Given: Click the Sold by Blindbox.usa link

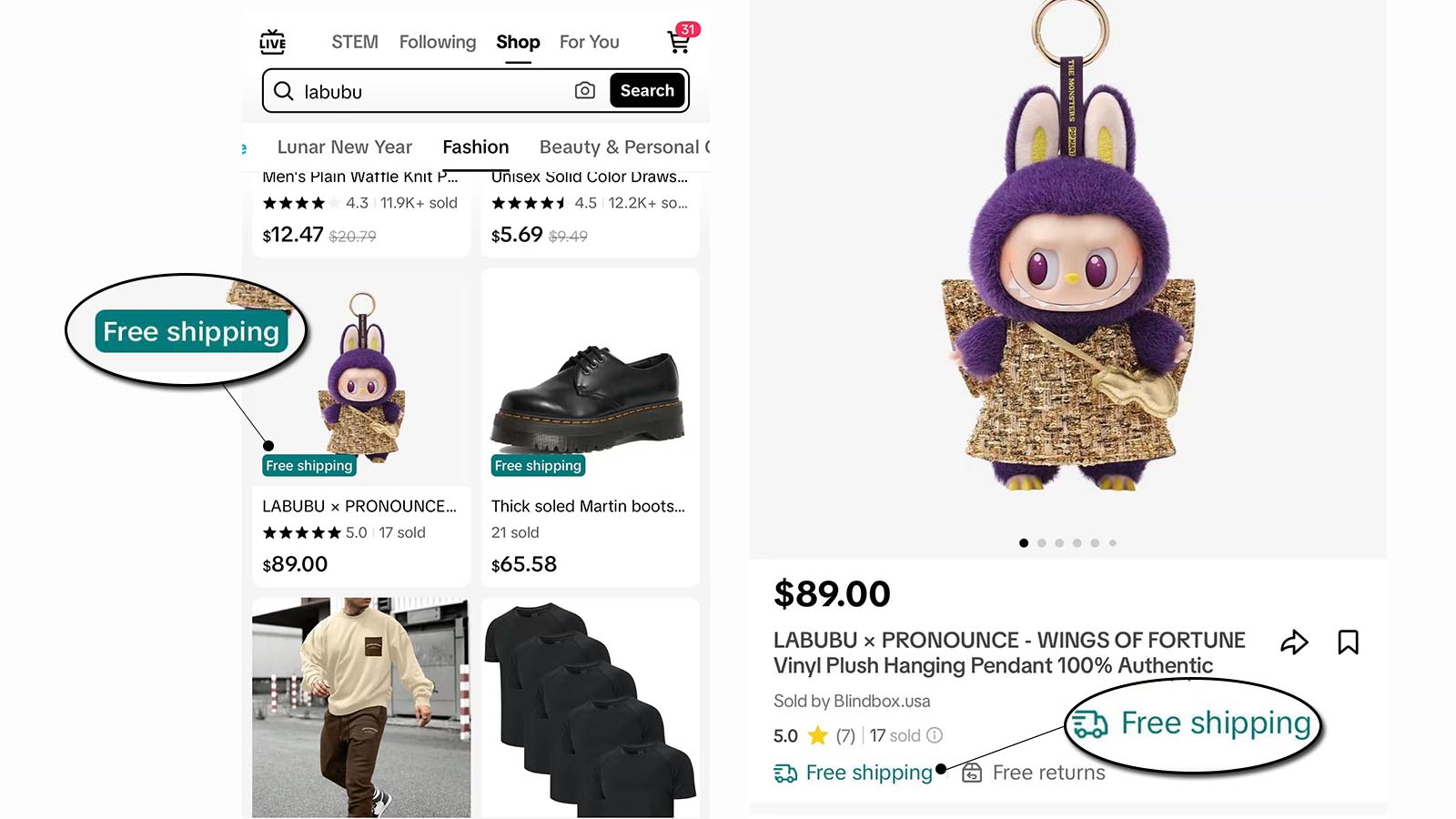Looking at the screenshot, I should click(x=852, y=701).
